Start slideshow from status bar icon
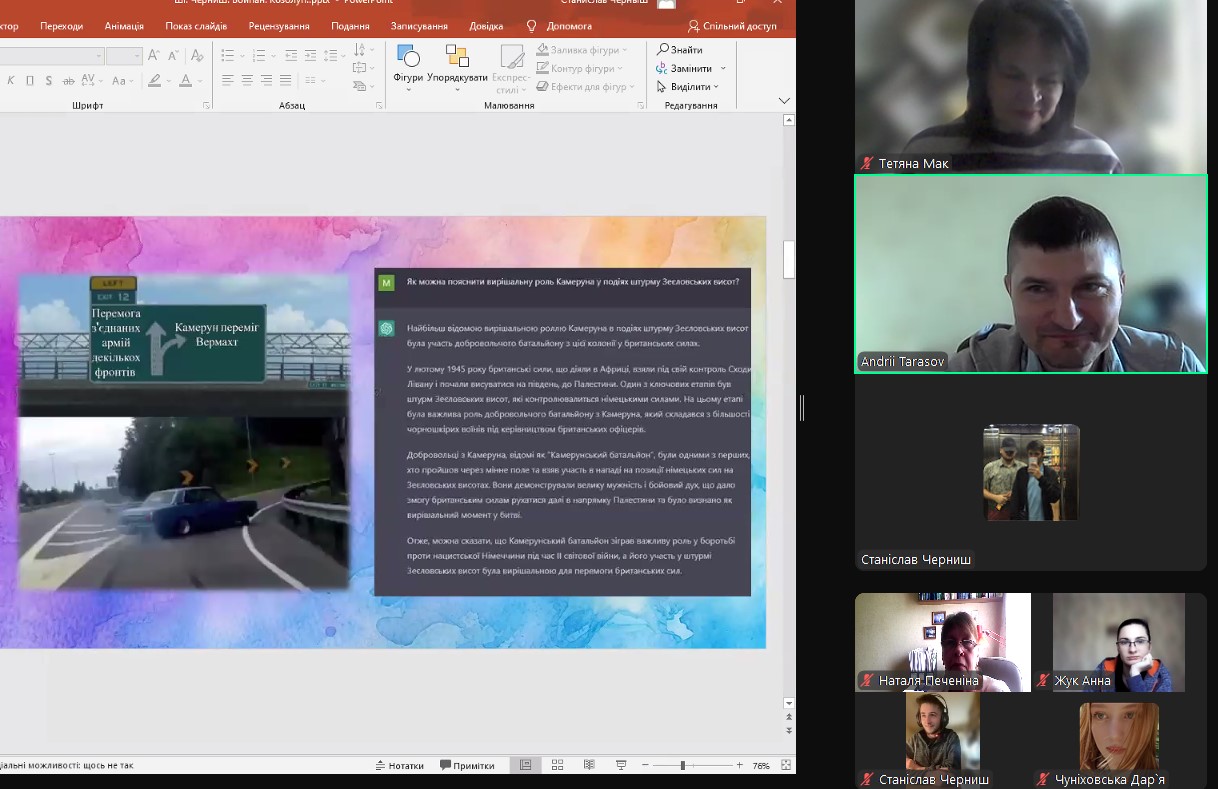Screen dimensions: 1218x789 tap(621, 765)
